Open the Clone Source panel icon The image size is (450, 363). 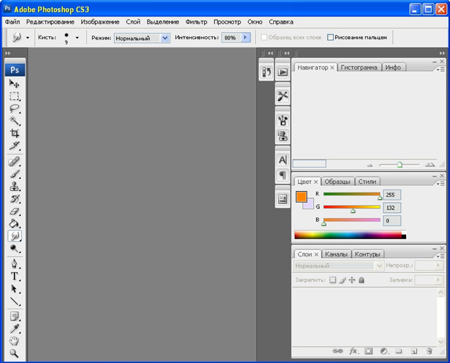tap(283, 136)
